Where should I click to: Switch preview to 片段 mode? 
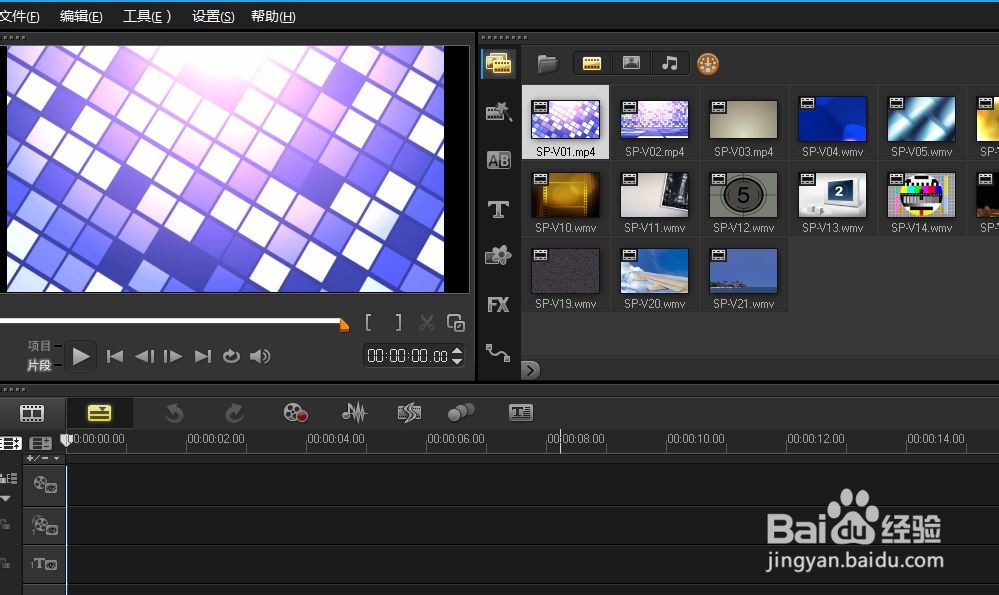tap(40, 365)
